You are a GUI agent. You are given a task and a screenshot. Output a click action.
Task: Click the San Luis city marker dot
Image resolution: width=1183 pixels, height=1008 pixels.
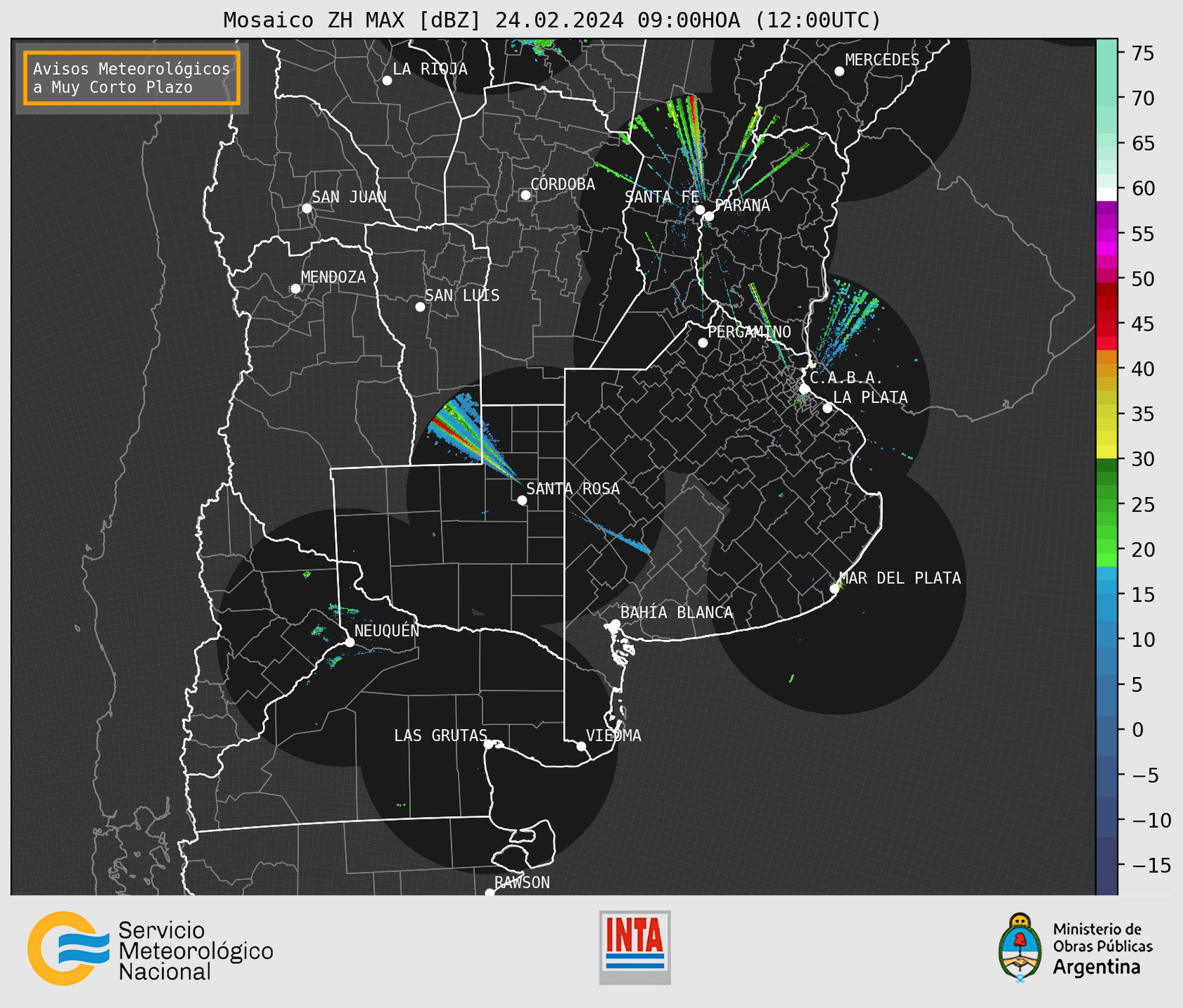[x=420, y=307]
